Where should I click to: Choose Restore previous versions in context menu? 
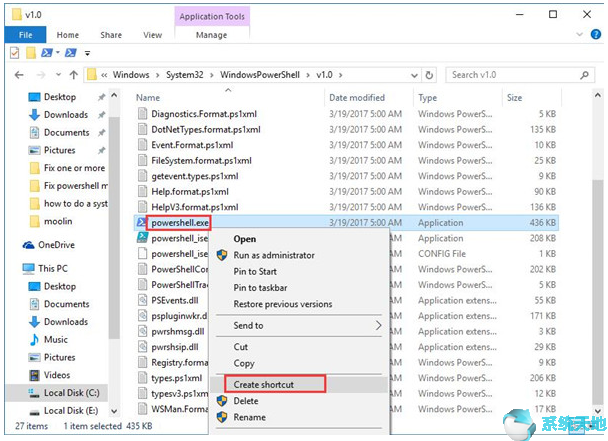click(x=283, y=304)
